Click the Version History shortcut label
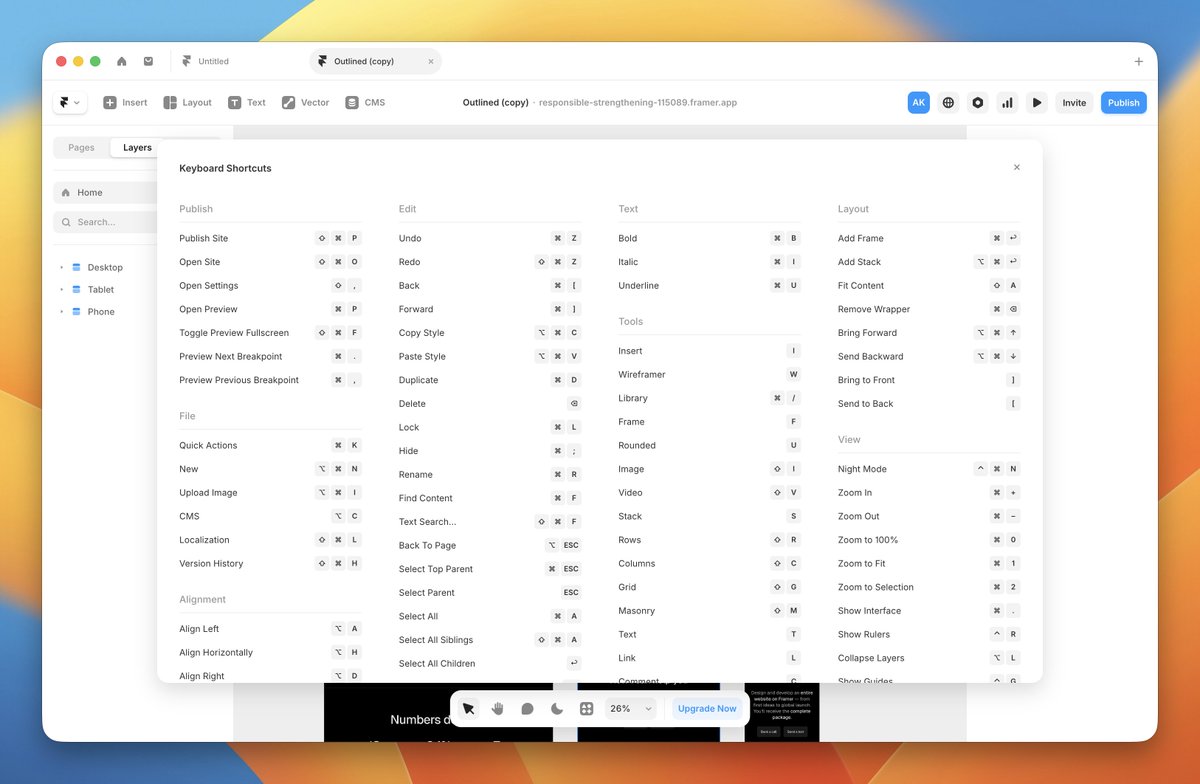 pyautogui.click(x=211, y=563)
